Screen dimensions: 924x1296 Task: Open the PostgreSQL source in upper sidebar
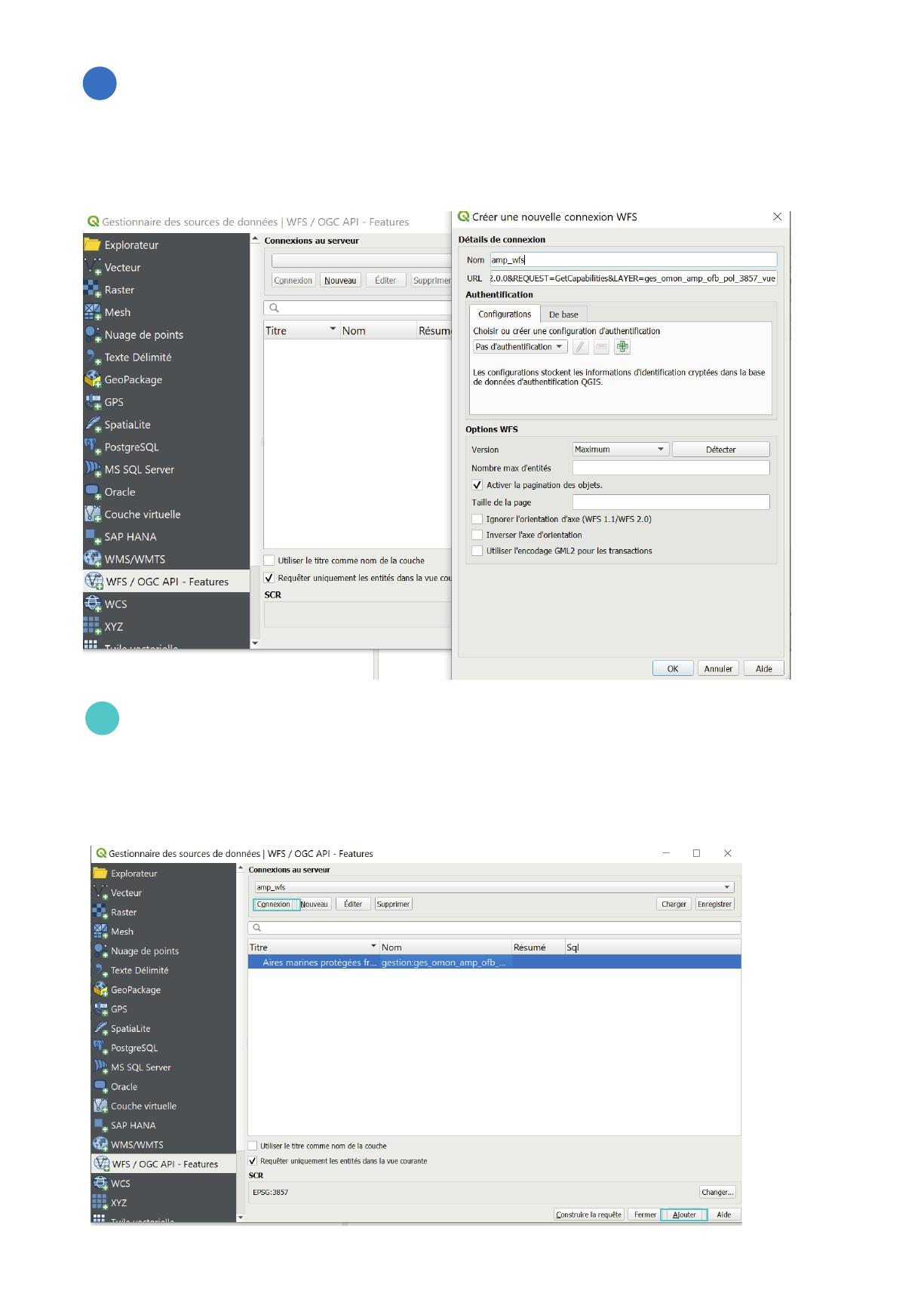[131, 447]
